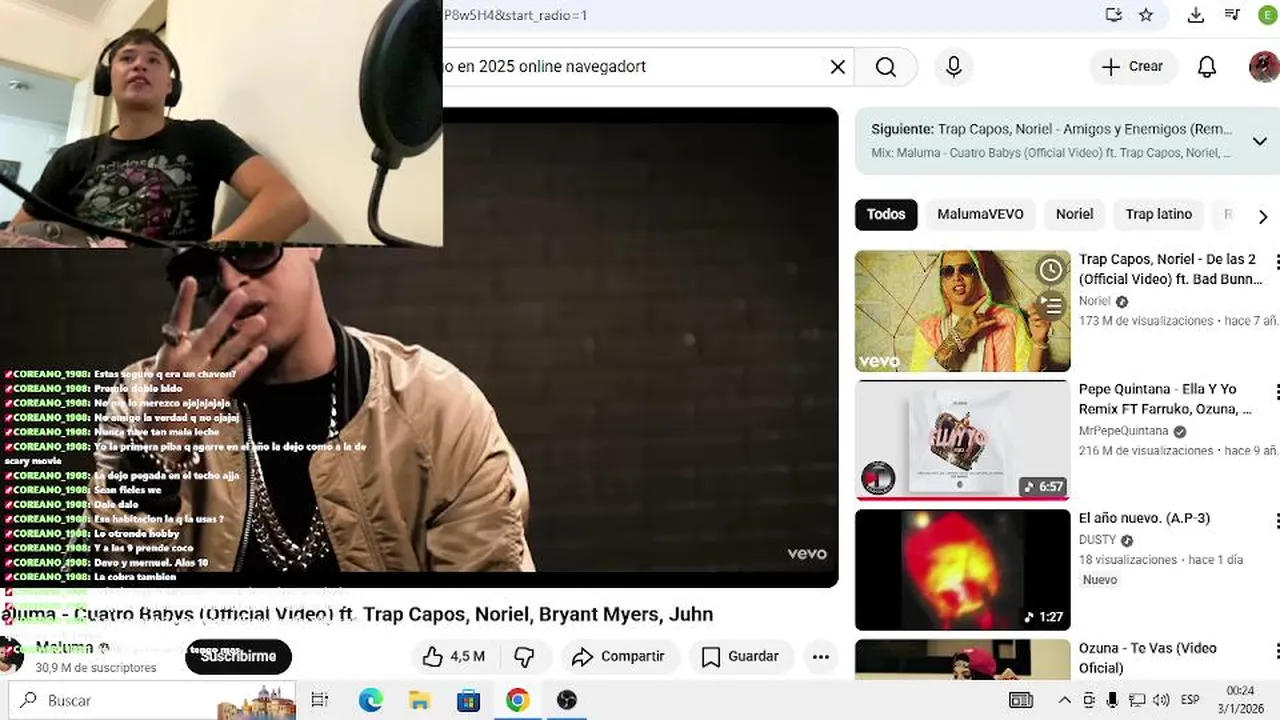Open YouTube notifications bell
The image size is (1280, 720).
(1207, 67)
